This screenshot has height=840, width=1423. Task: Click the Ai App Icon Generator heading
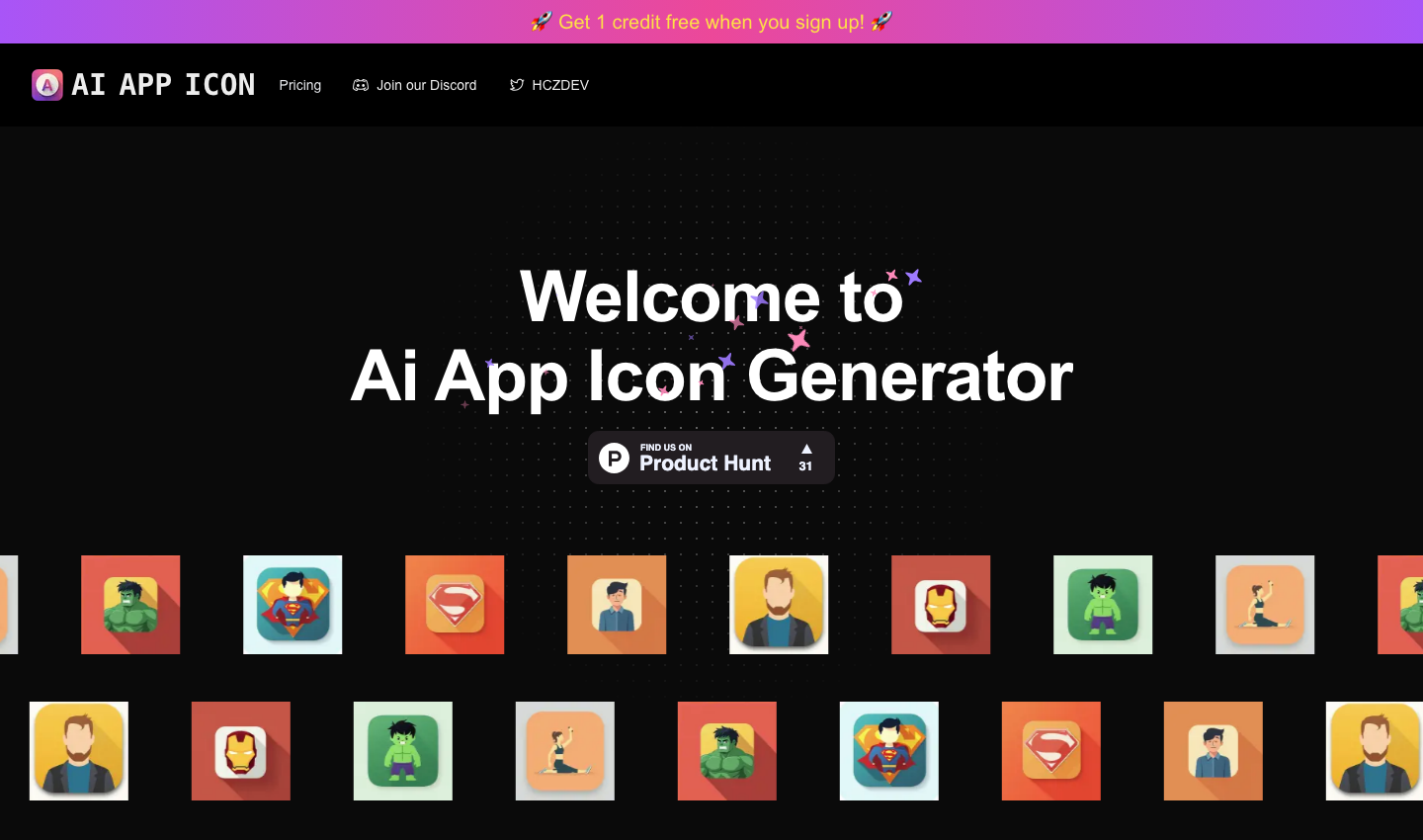pyautogui.click(x=711, y=377)
